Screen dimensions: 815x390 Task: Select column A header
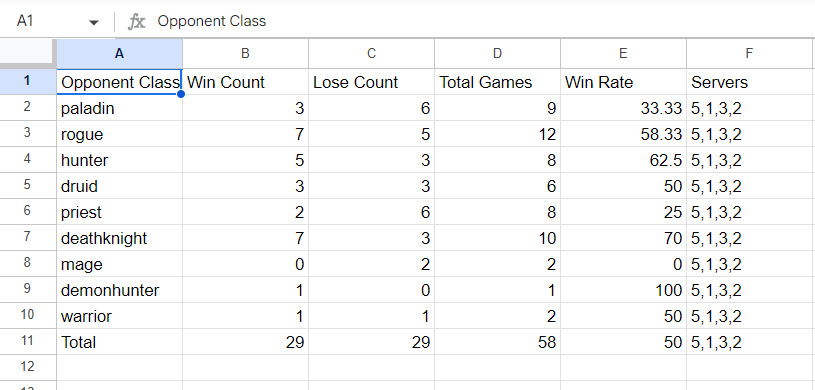[x=120, y=54]
